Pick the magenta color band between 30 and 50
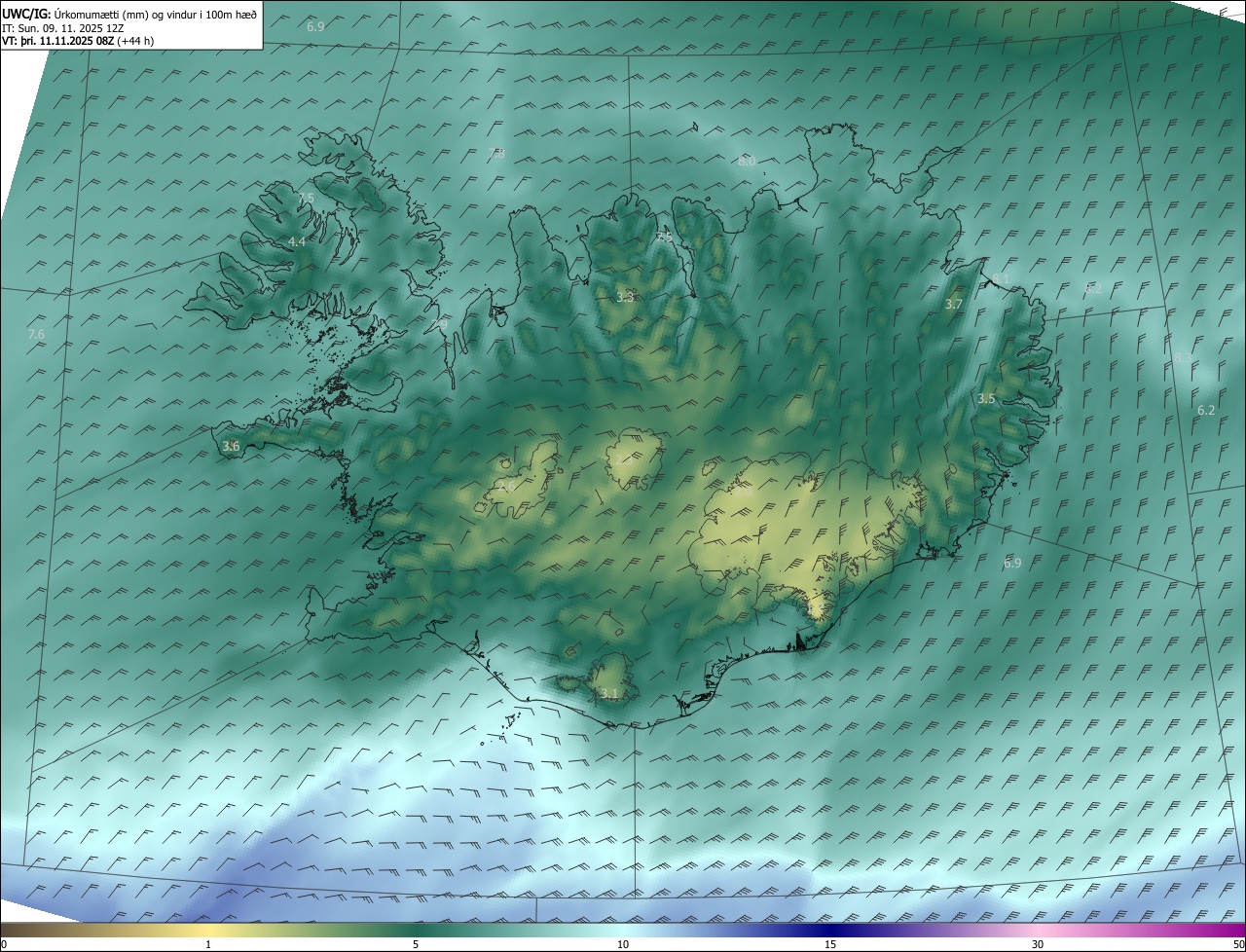 (x=1144, y=931)
